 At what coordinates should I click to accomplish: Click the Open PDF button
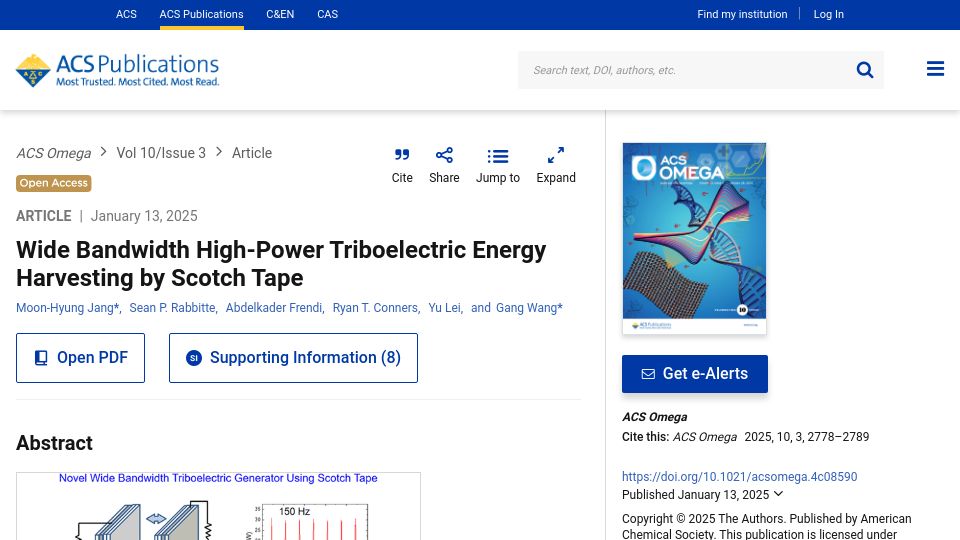point(80,358)
